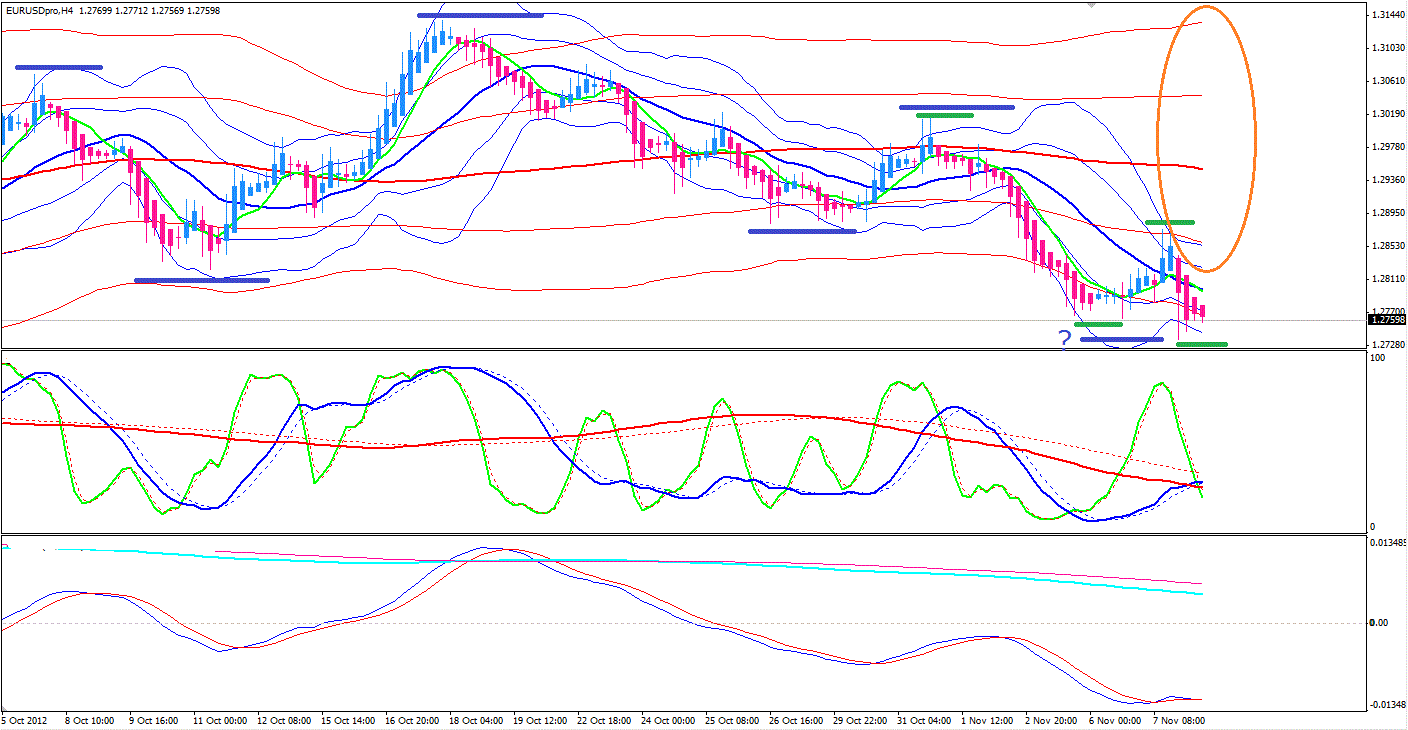Image resolution: width=1408 pixels, height=730 pixels.
Task: Click the 12 Oct 08:00 time label
Action: tap(285, 719)
